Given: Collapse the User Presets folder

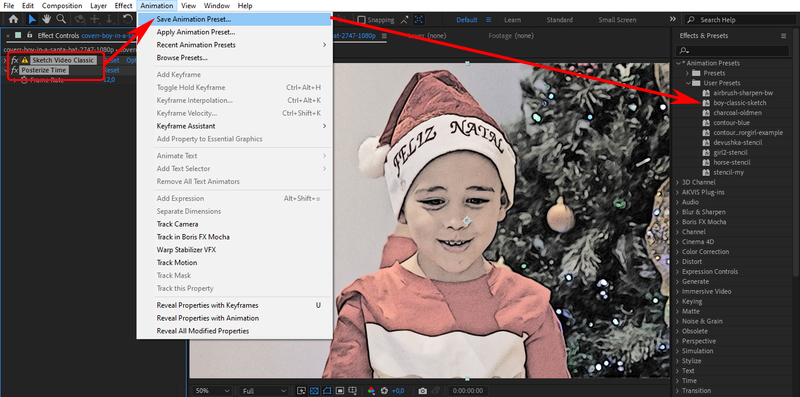Looking at the screenshot, I should [688, 83].
